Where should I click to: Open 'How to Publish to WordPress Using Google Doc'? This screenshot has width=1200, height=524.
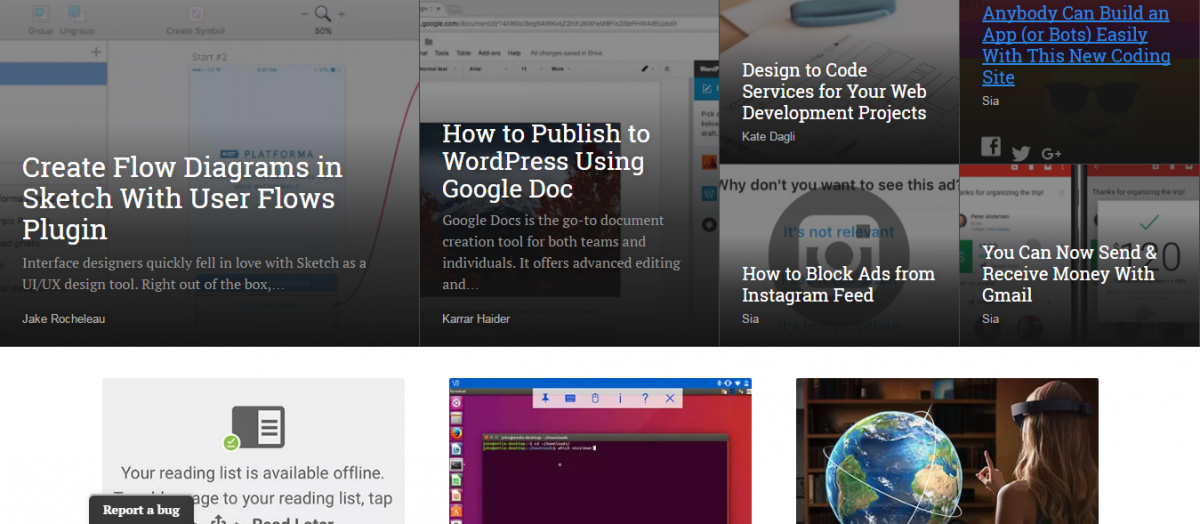point(546,161)
